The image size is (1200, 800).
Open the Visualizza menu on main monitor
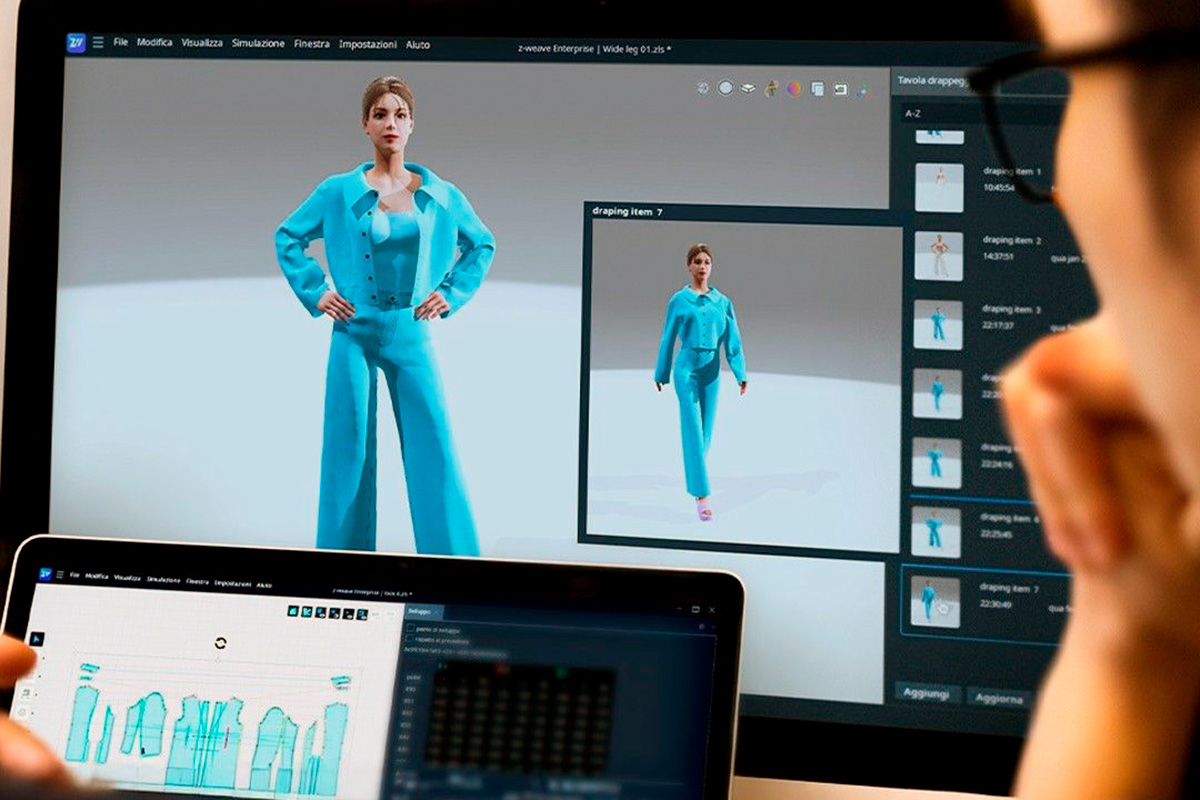[202, 44]
